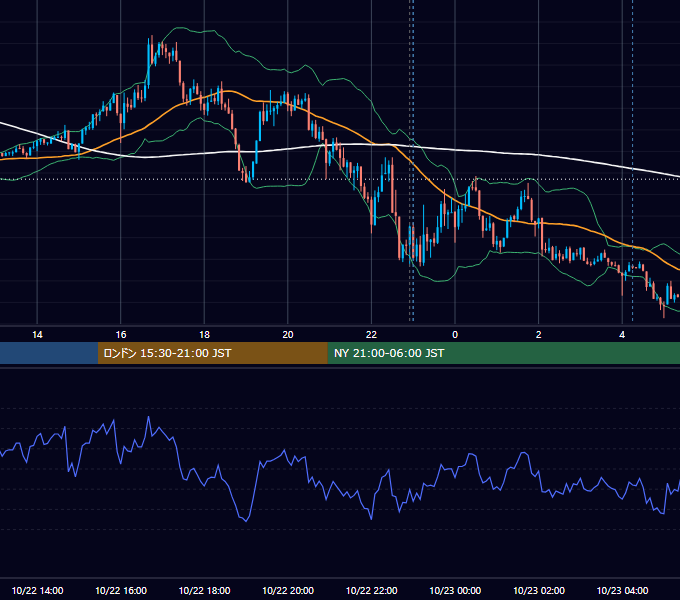Click the 10/22 20:00 date label
680x600 pixels.
(x=288, y=590)
